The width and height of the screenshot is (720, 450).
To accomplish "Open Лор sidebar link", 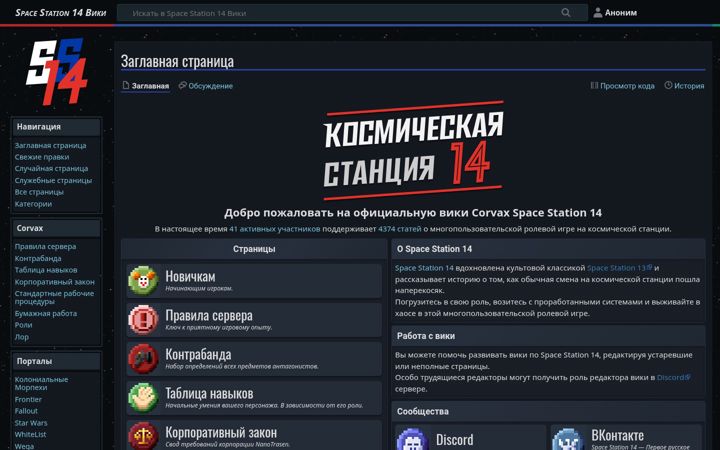I will [22, 337].
